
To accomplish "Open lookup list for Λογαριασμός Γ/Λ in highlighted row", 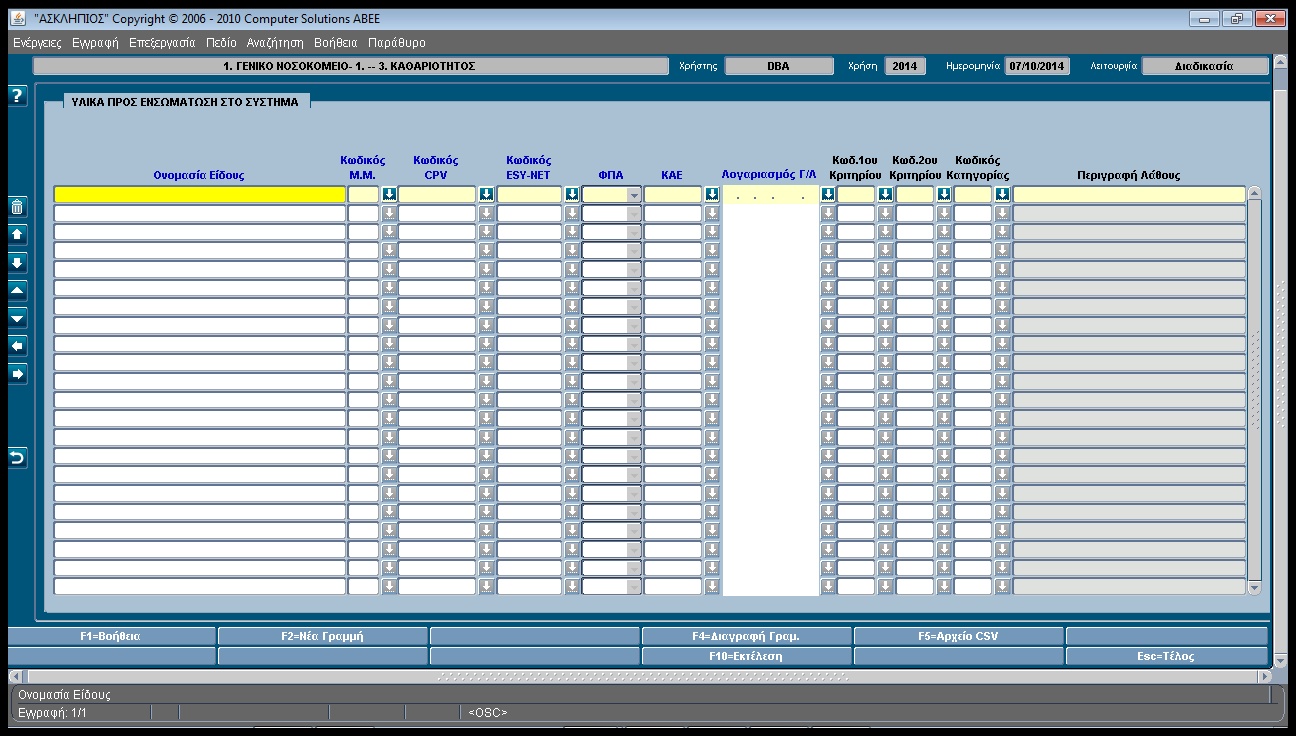I will (x=828, y=195).
